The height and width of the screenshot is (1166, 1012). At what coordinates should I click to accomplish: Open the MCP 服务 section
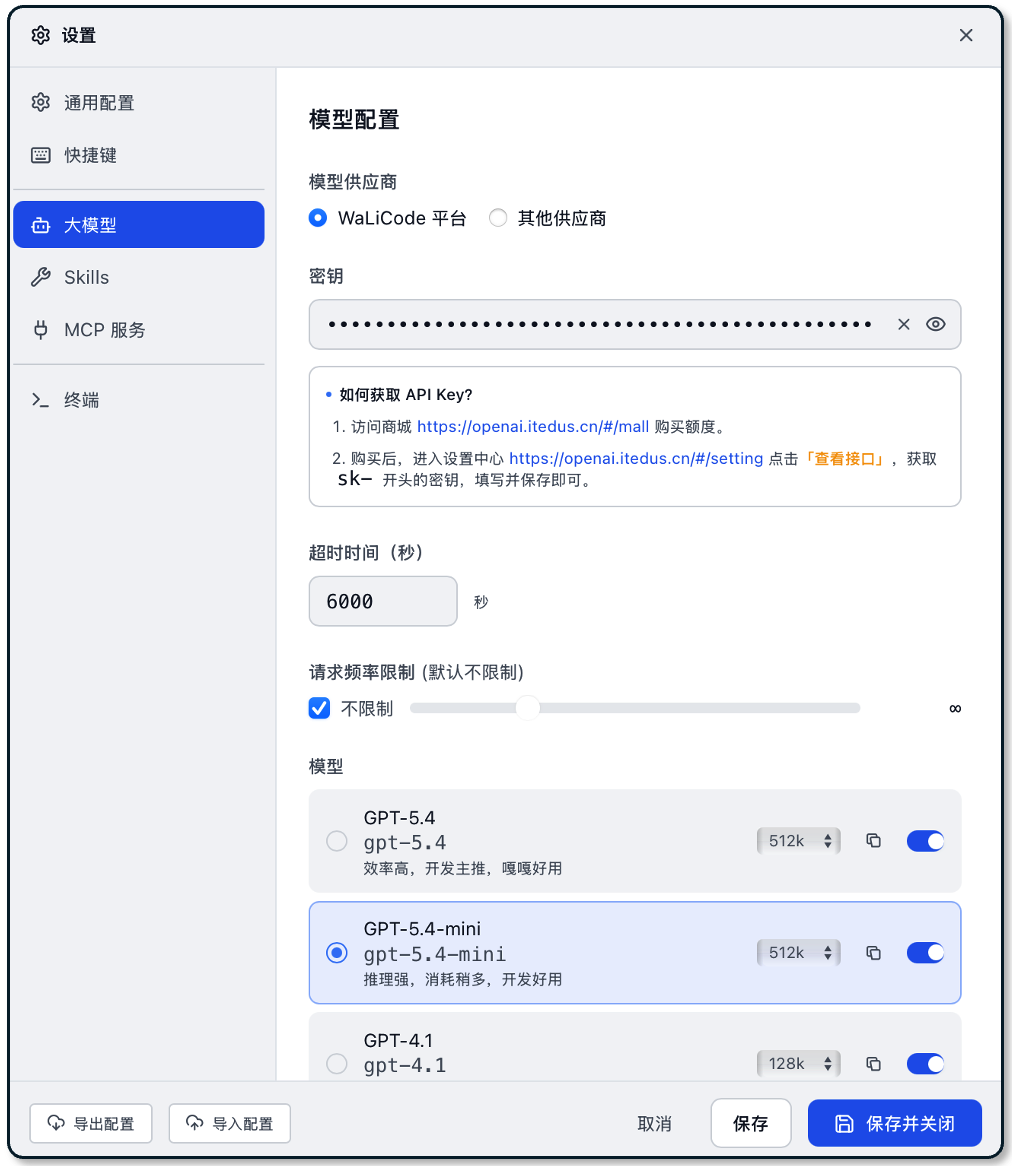138,329
